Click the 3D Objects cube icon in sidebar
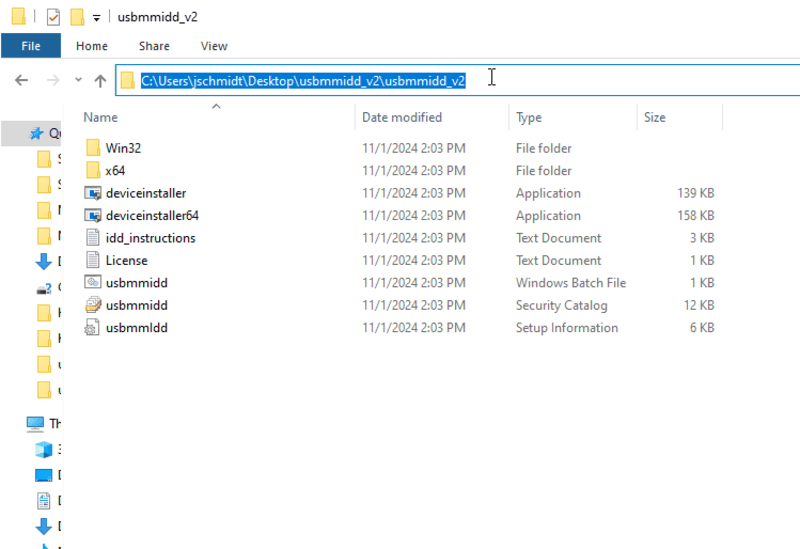 coord(44,450)
